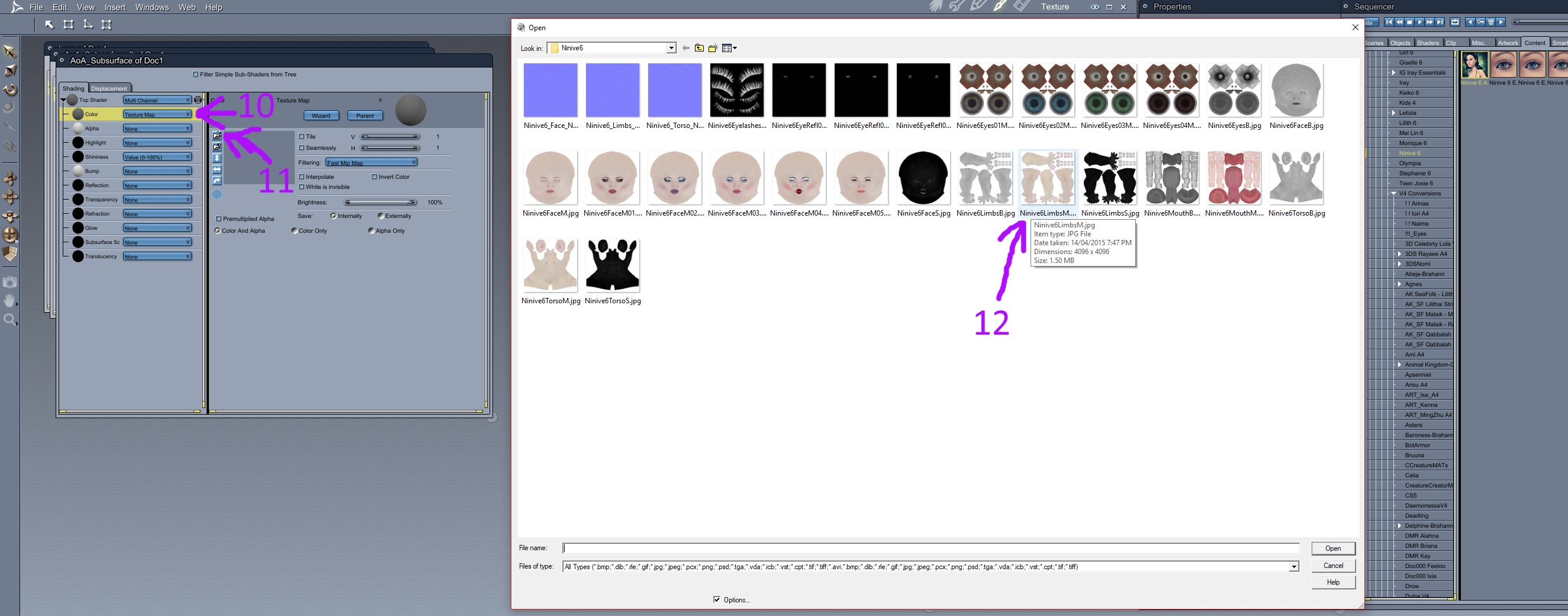The height and width of the screenshot is (616, 1568).
Task: Click sequencer delete keyframe trash icon
Action: pyautogui.click(x=1490, y=22)
